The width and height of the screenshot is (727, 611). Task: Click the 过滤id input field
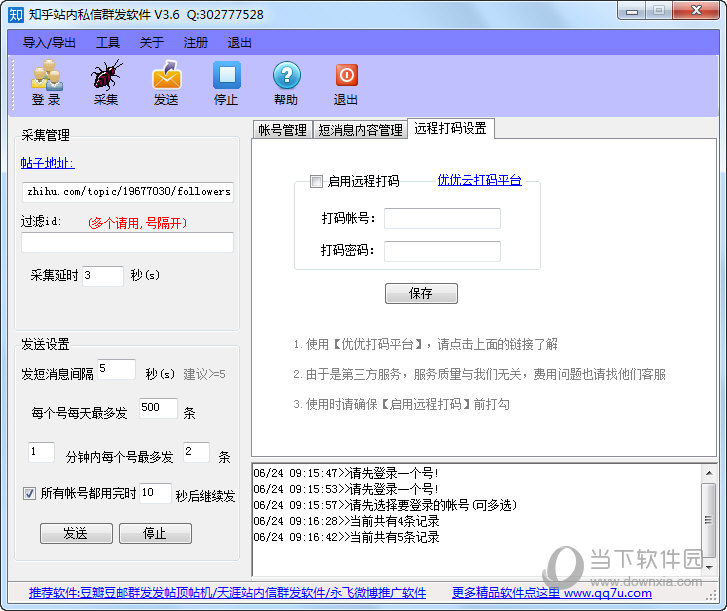[128, 242]
